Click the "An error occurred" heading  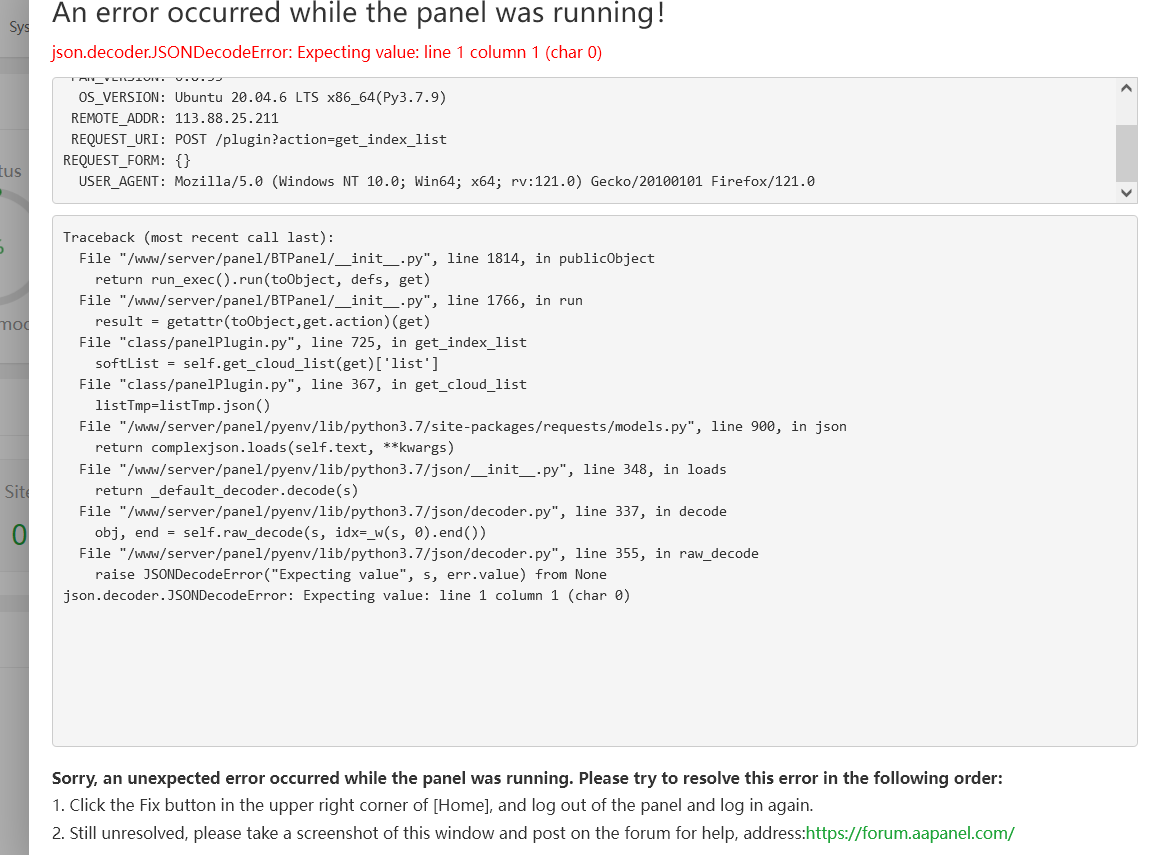pos(358,14)
